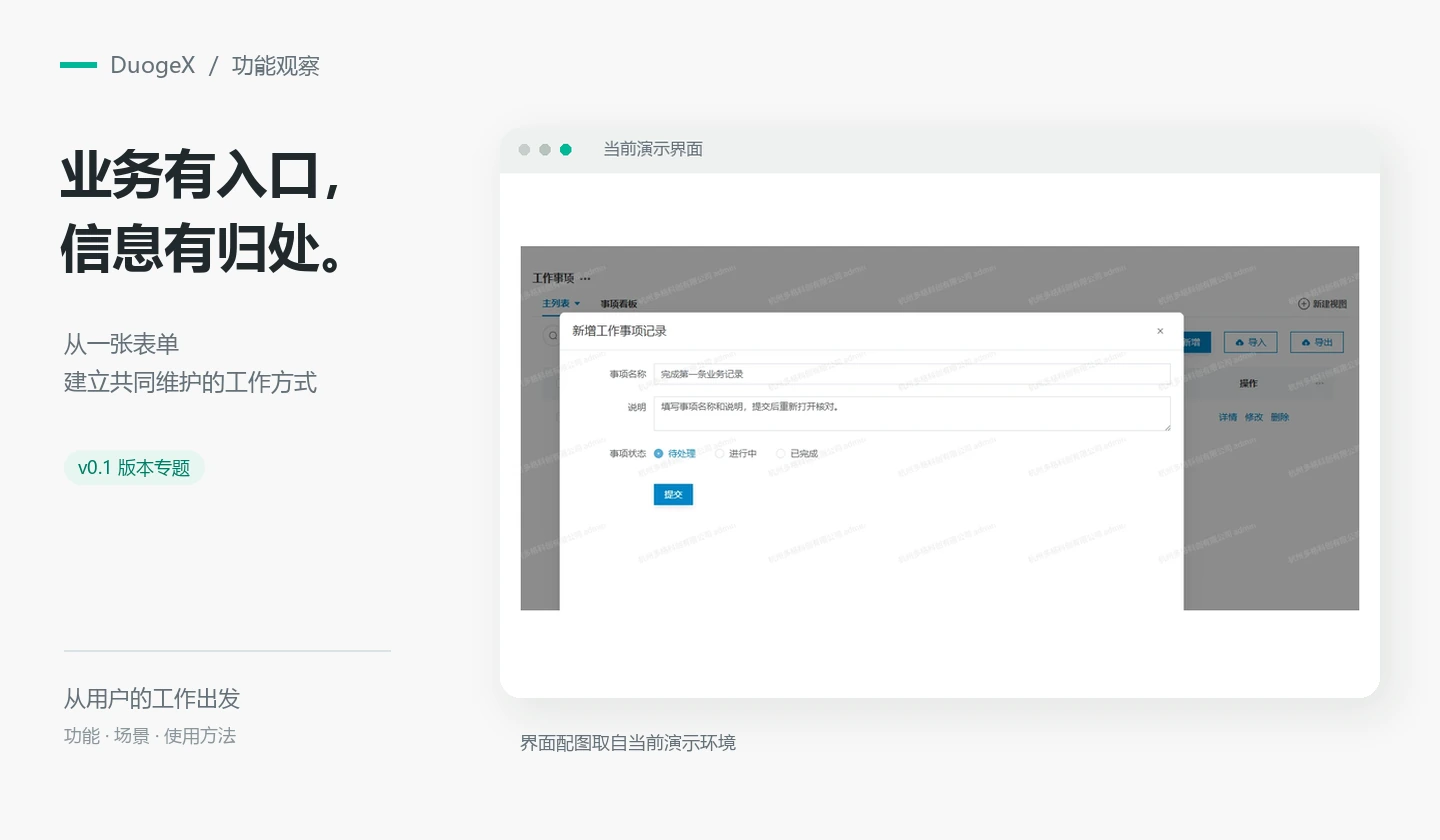Click the 导入 button
1440x840 pixels.
tap(1250, 342)
